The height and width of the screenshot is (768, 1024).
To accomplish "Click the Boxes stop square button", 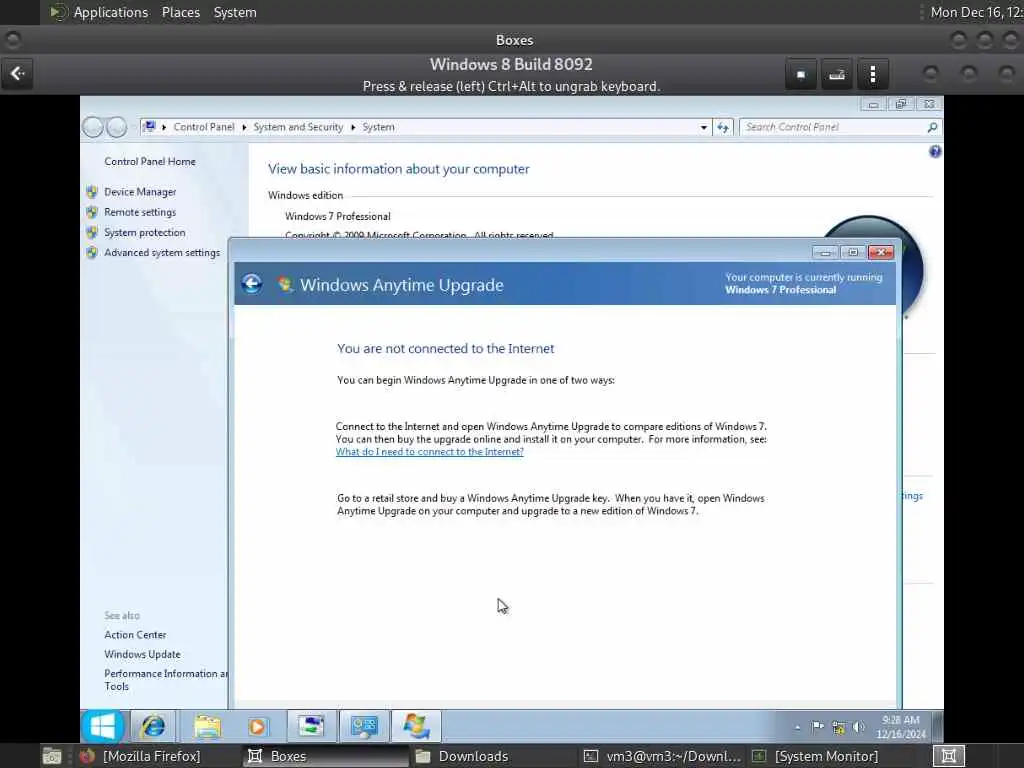I will tap(801, 74).
